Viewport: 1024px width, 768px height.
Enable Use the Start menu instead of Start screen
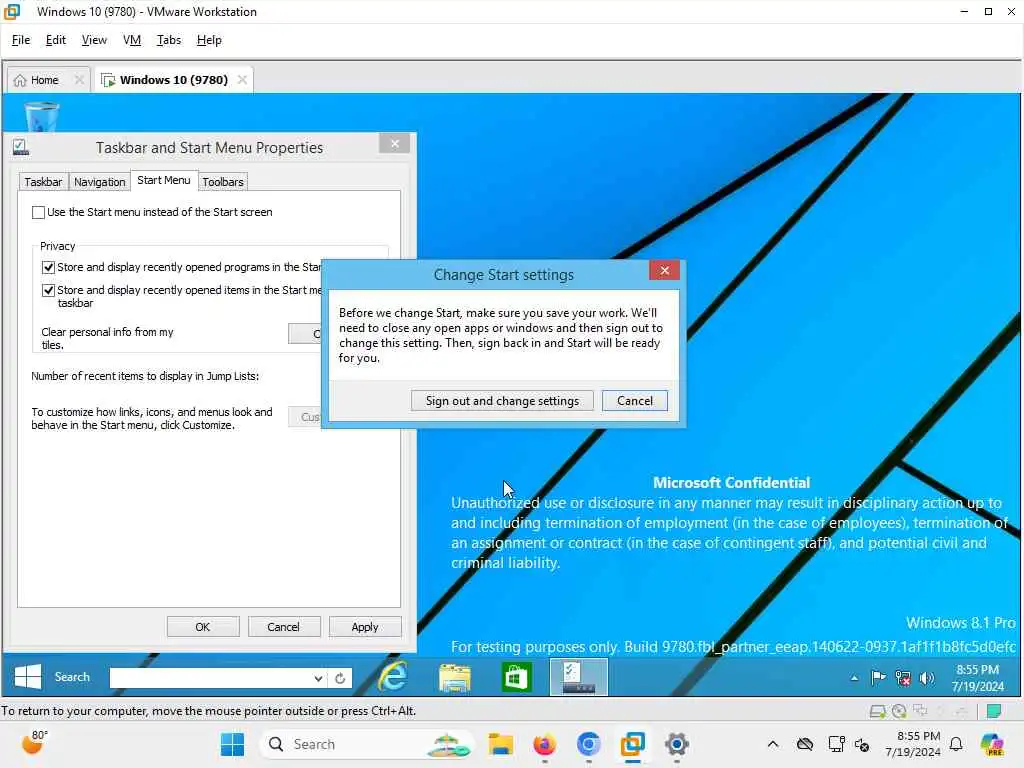39,212
